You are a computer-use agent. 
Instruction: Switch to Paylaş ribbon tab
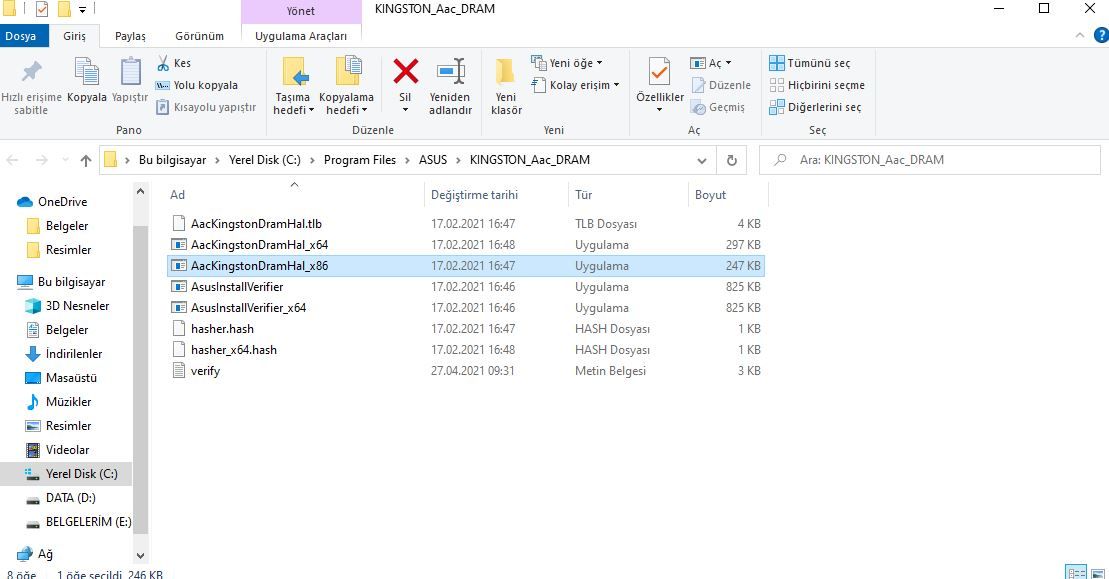[130, 36]
